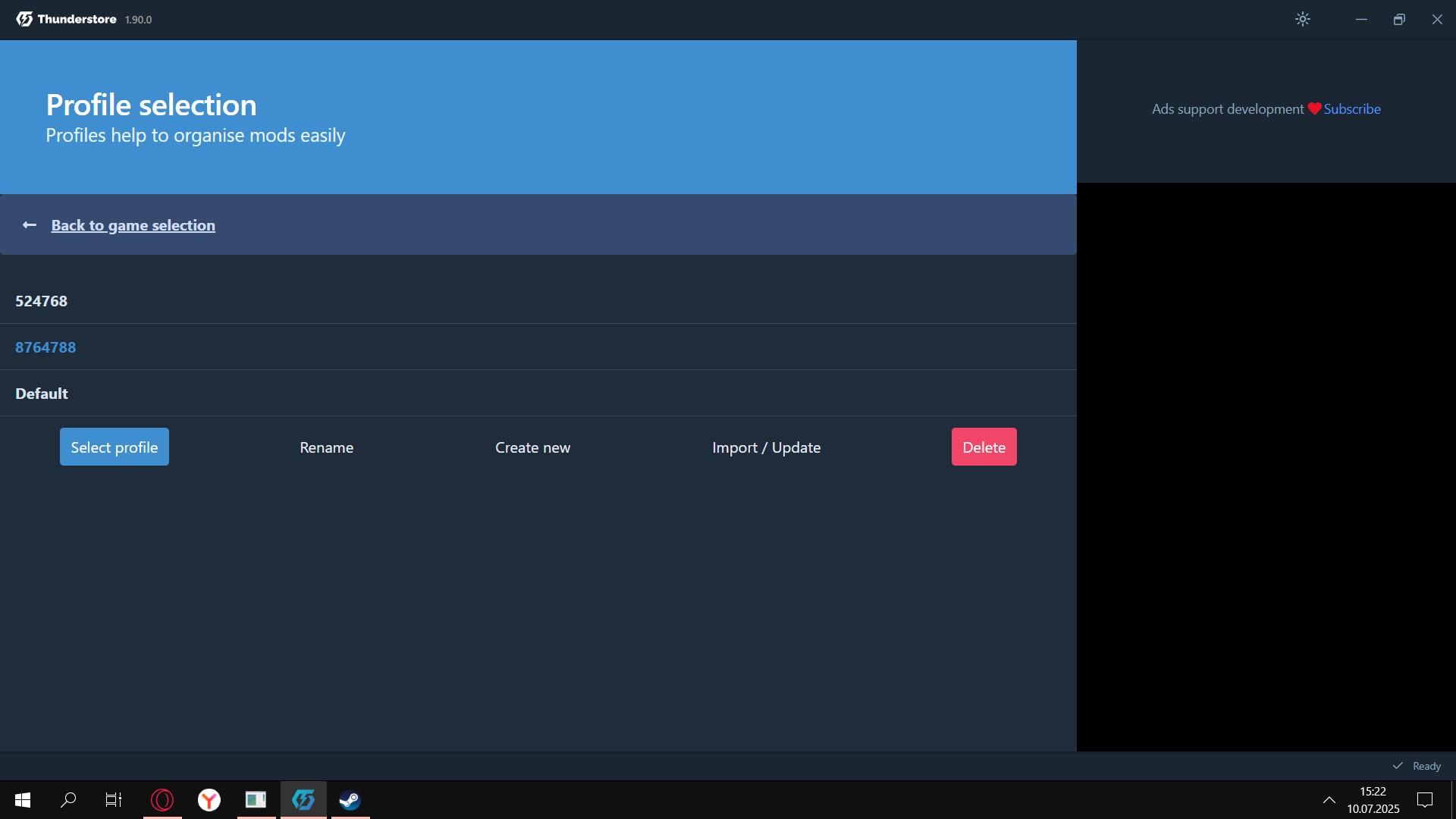Select the 524768 profile row
This screenshot has width=1456, height=819.
(538, 301)
